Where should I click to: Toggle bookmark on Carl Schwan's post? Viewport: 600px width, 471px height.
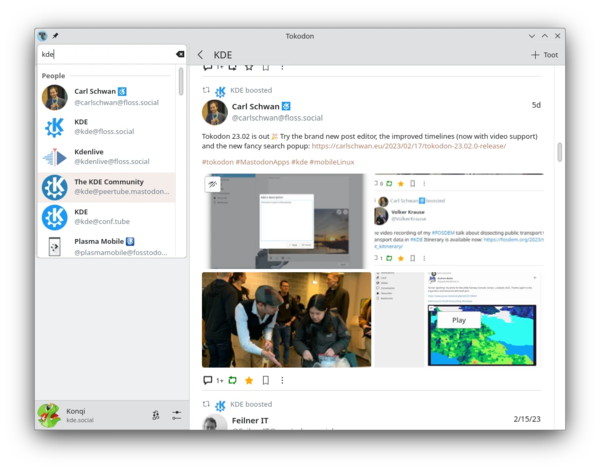click(265, 380)
